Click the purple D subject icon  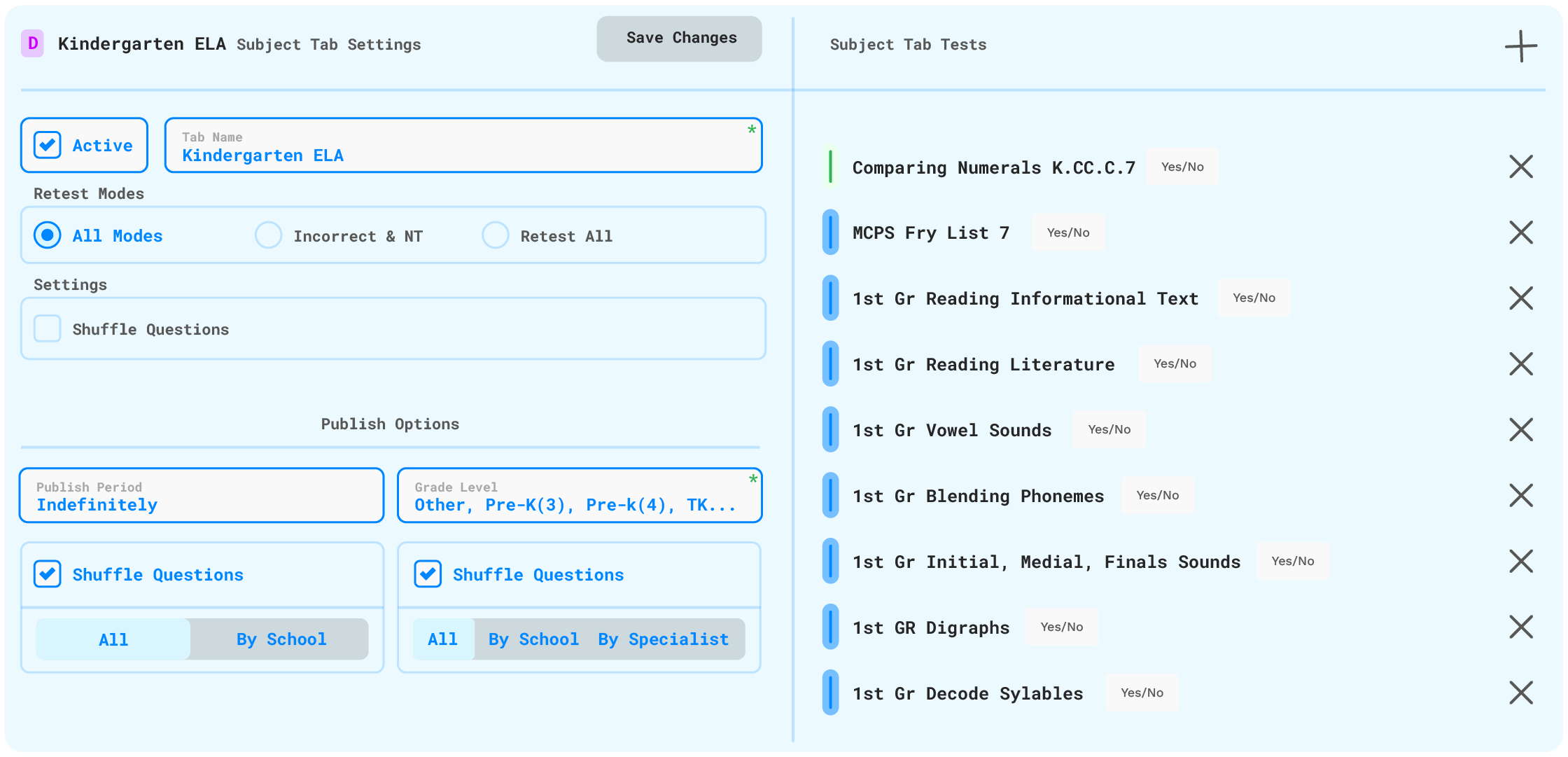(x=32, y=43)
